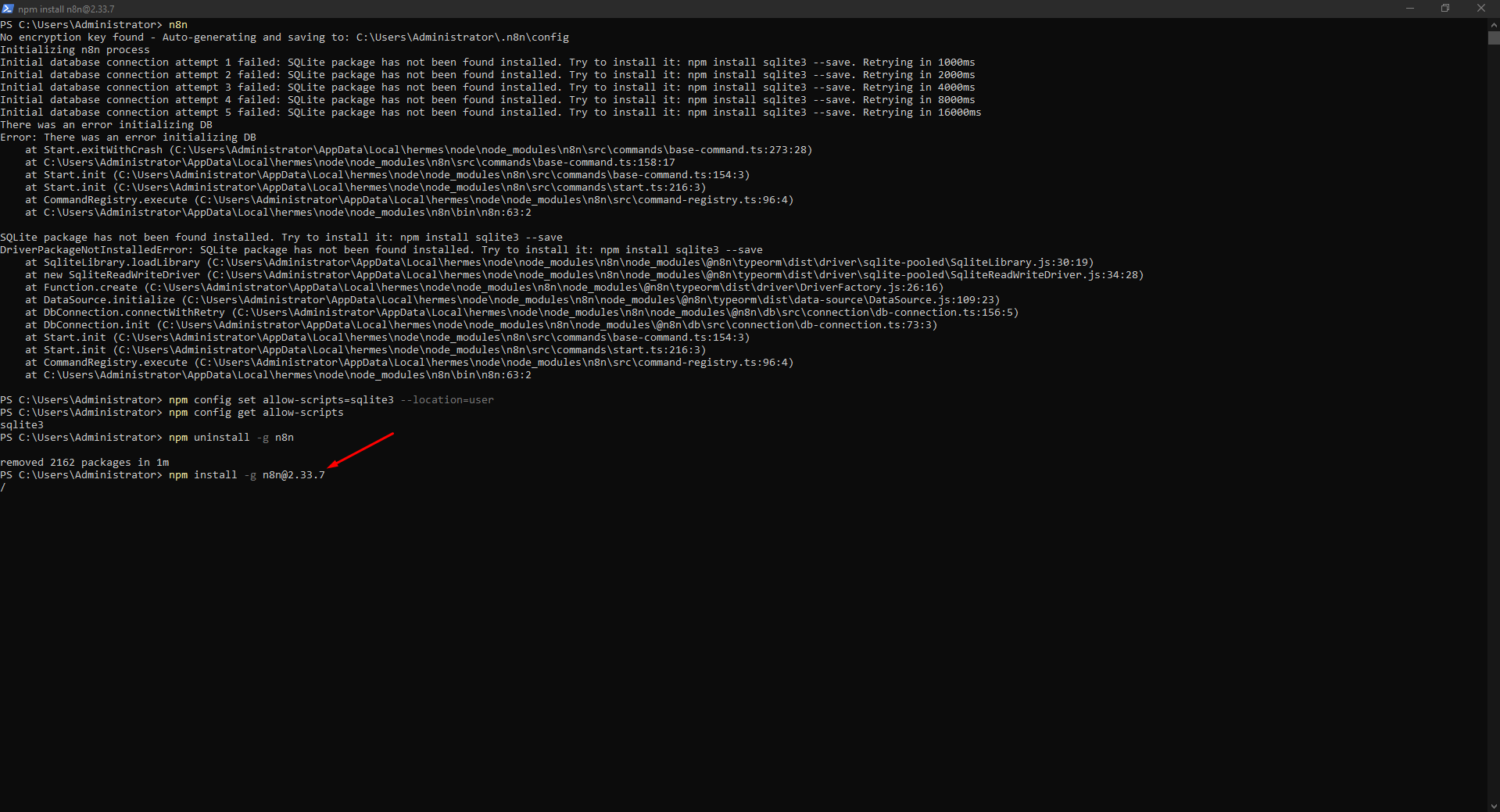Close the PowerShell window
Screen dimensions: 1500x812
click(1481, 9)
